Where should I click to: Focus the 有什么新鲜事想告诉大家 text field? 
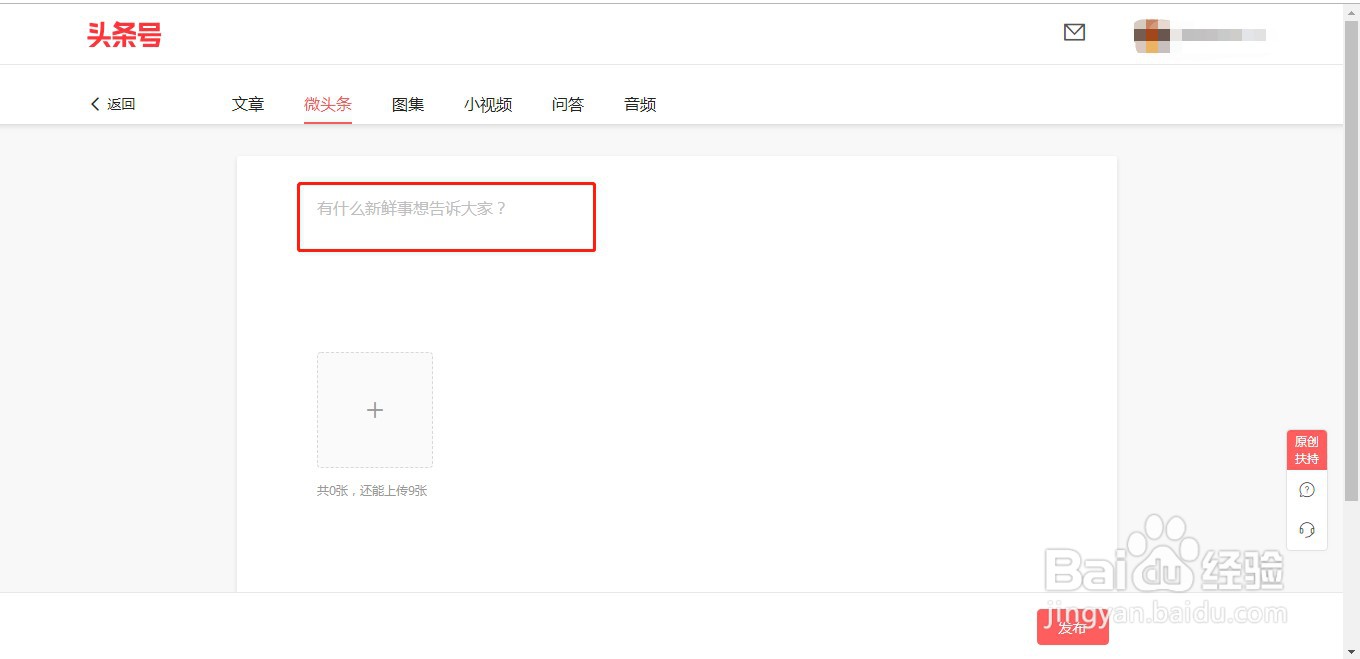pos(446,216)
